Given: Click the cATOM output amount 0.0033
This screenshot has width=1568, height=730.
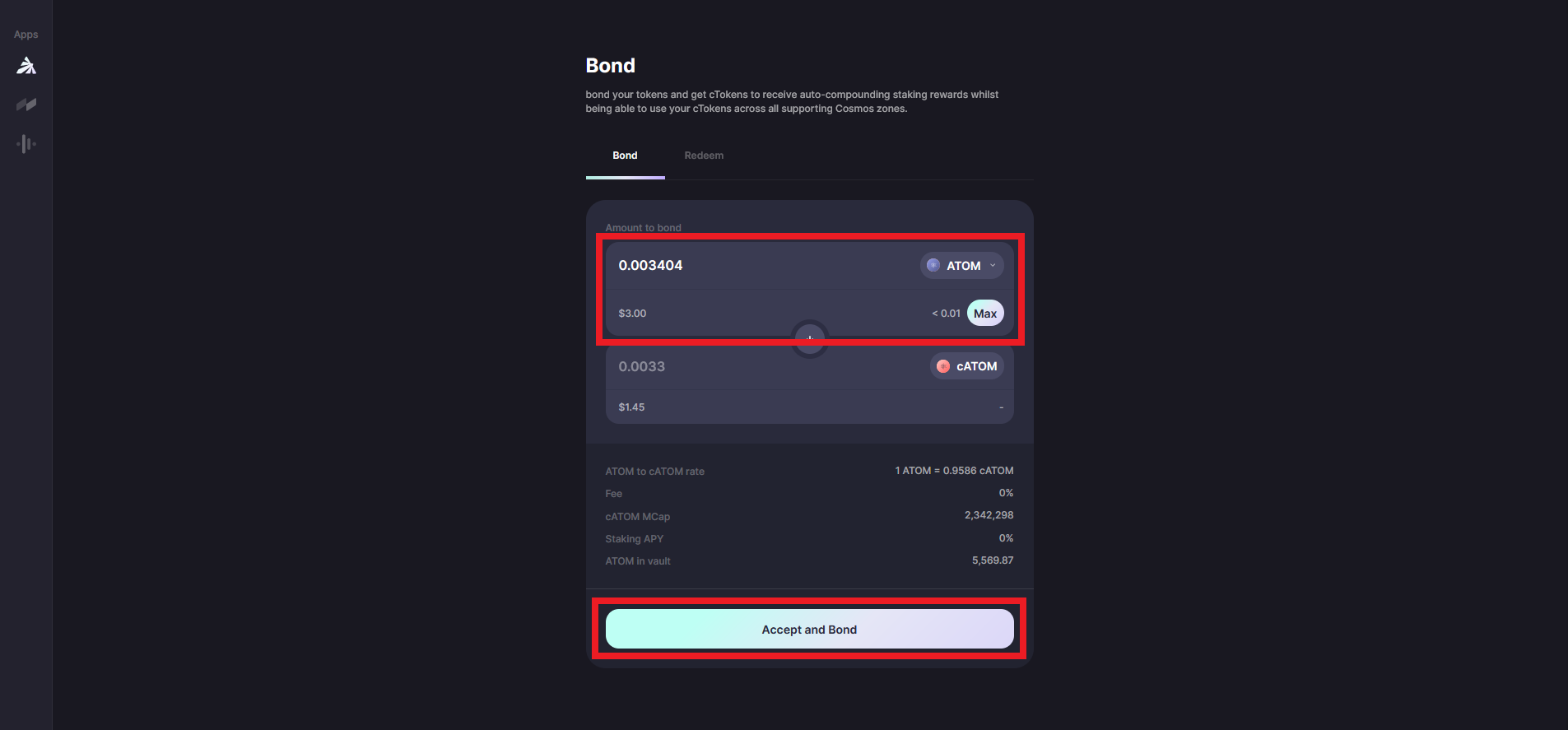Looking at the screenshot, I should 642,366.
